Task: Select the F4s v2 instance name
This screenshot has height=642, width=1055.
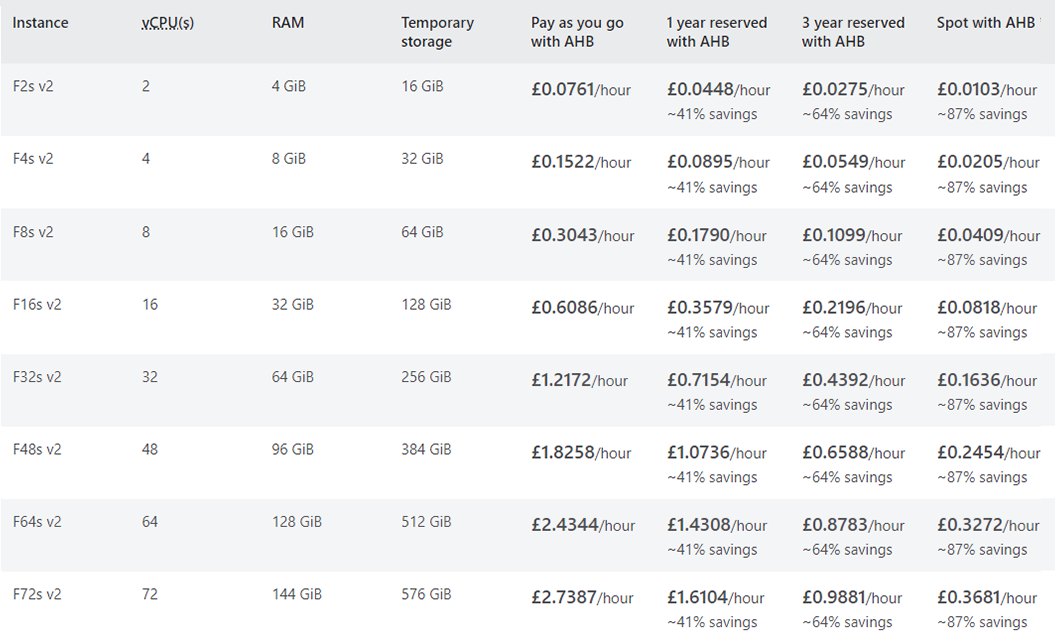Action: coord(33,159)
